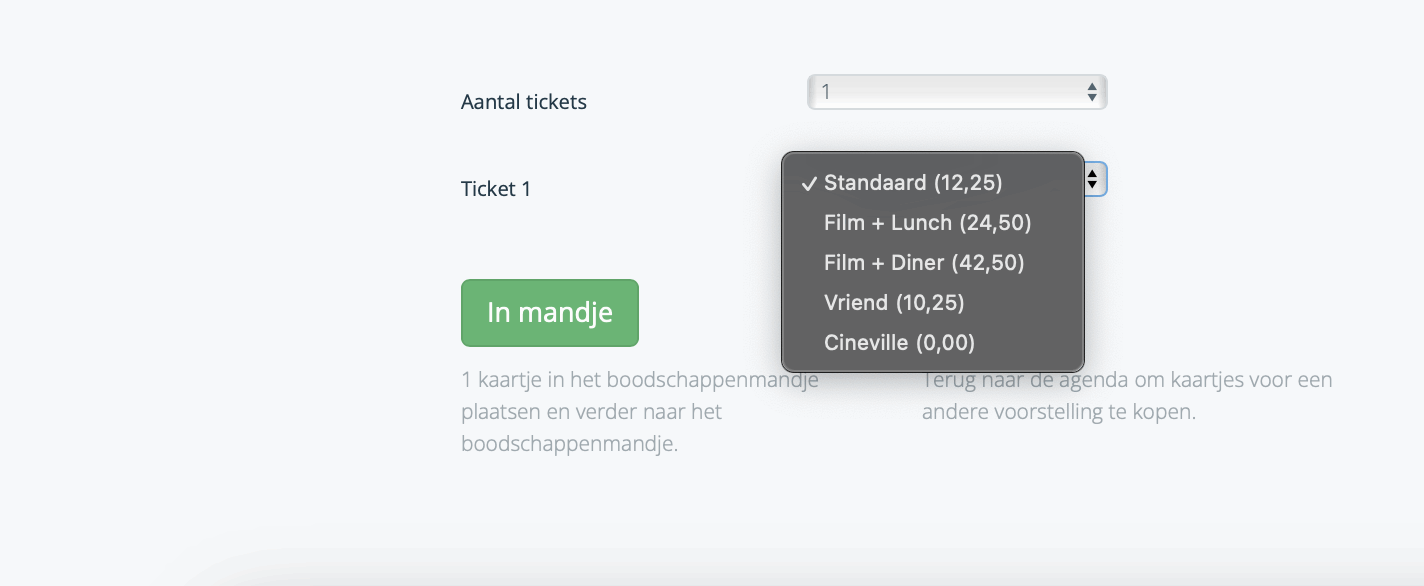1424x586 pixels.
Task: Click the down arrow on Aantal tickets selector
Action: point(1092,98)
